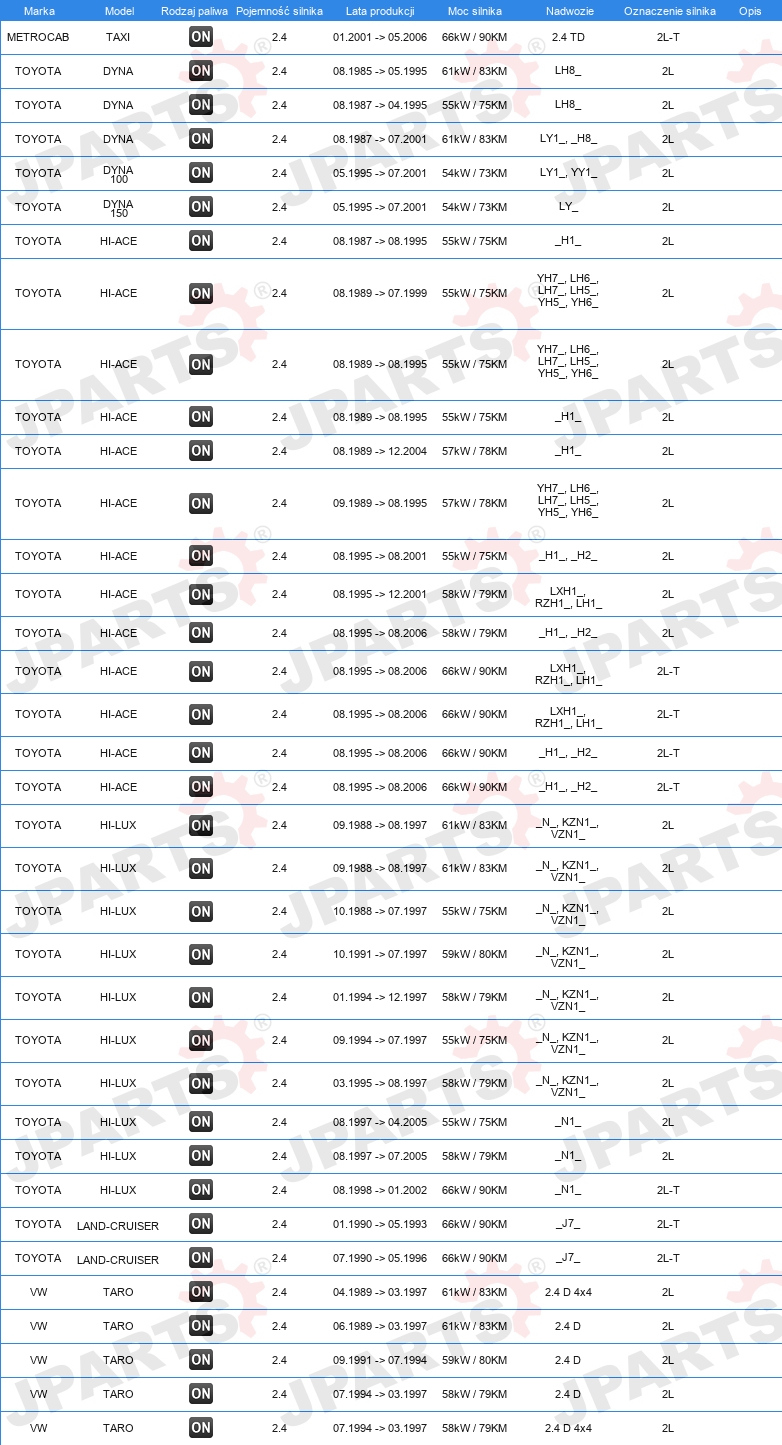782x1445 pixels.
Task: Click the LY1_, YY1_ body cell
Action: click(568, 173)
